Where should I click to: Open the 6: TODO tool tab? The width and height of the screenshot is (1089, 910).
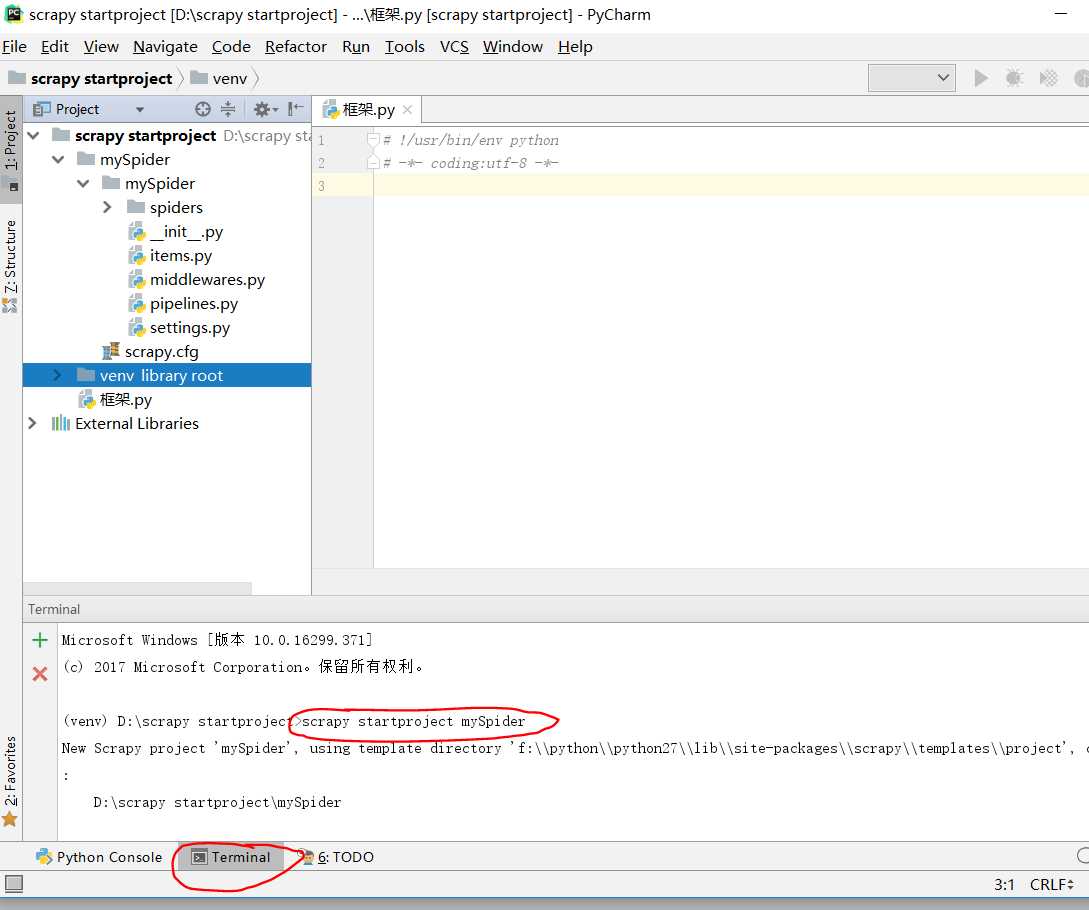(337, 857)
